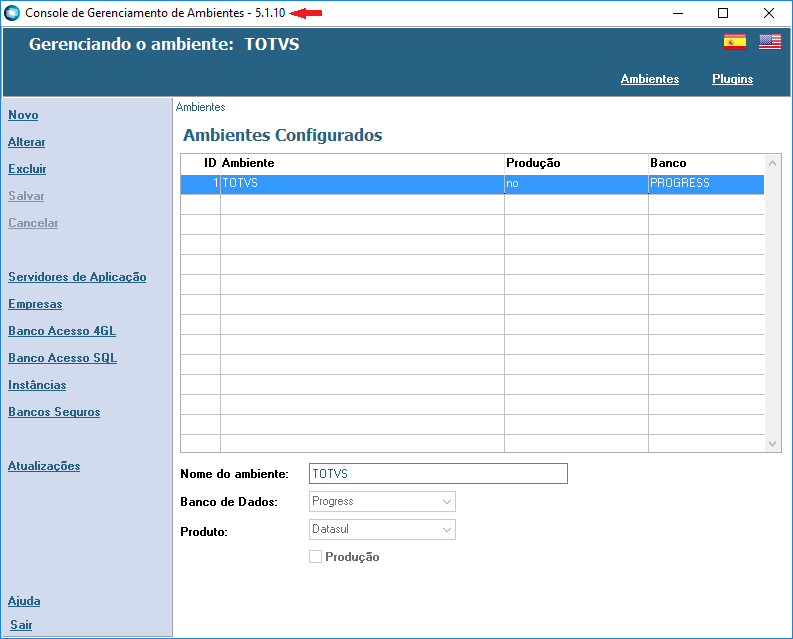This screenshot has width=793, height=639.
Task: Open the Ajuda link
Action: [x=24, y=601]
